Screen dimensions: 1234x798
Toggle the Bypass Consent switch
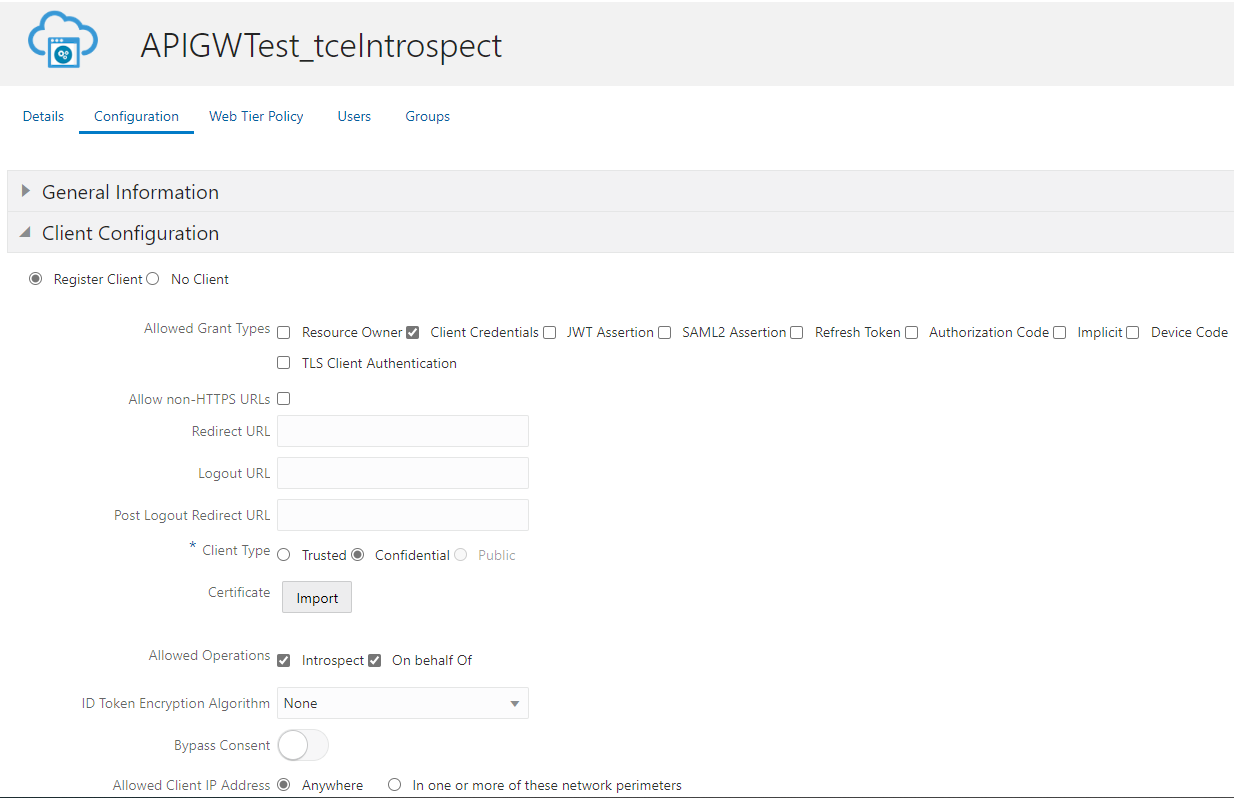pyautogui.click(x=302, y=745)
